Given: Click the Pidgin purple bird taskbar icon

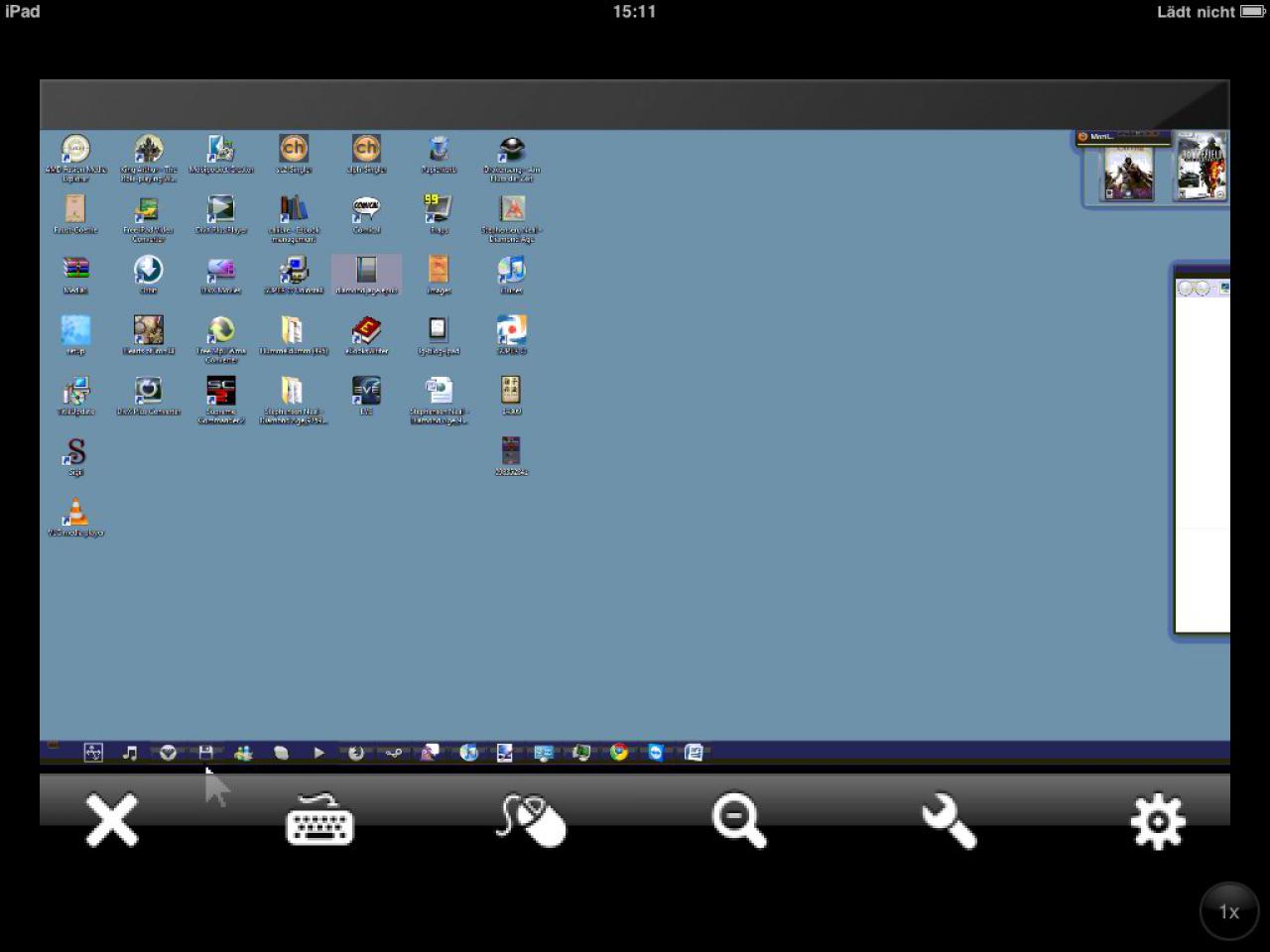Looking at the screenshot, I should tap(430, 752).
